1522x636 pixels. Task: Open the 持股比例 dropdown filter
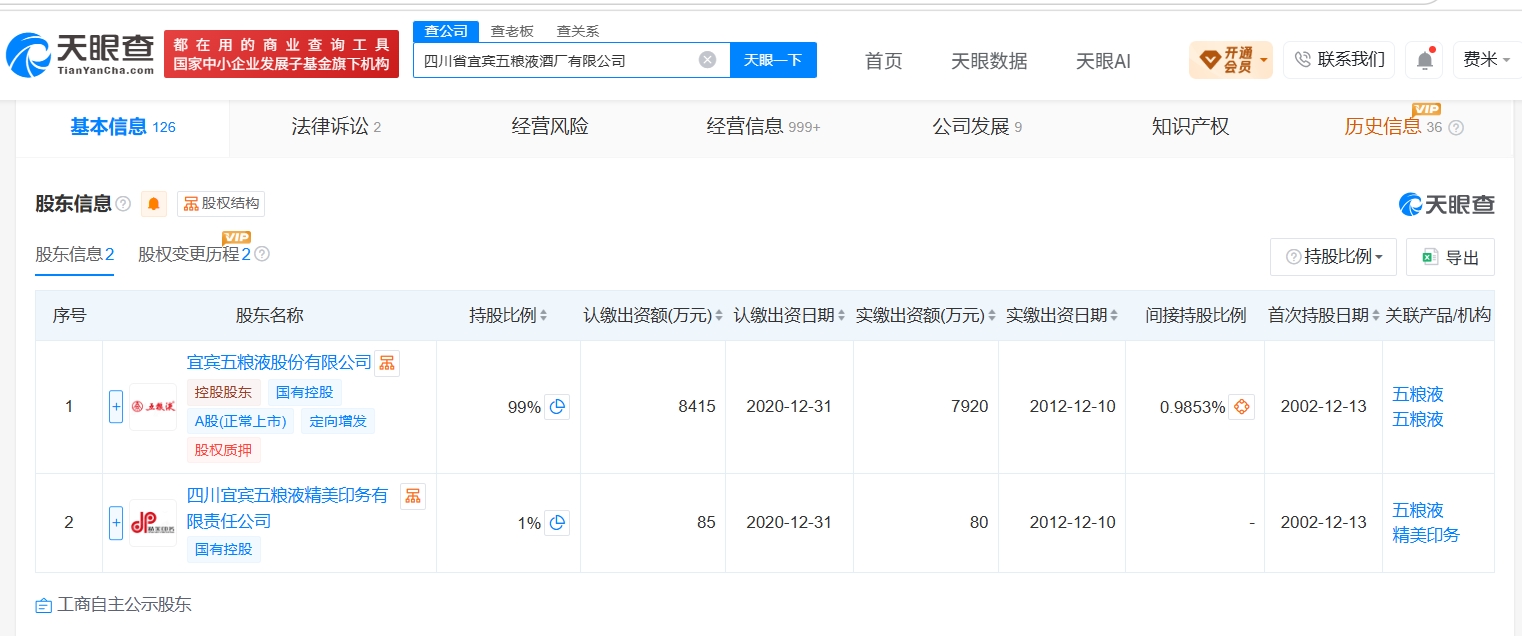(1333, 257)
